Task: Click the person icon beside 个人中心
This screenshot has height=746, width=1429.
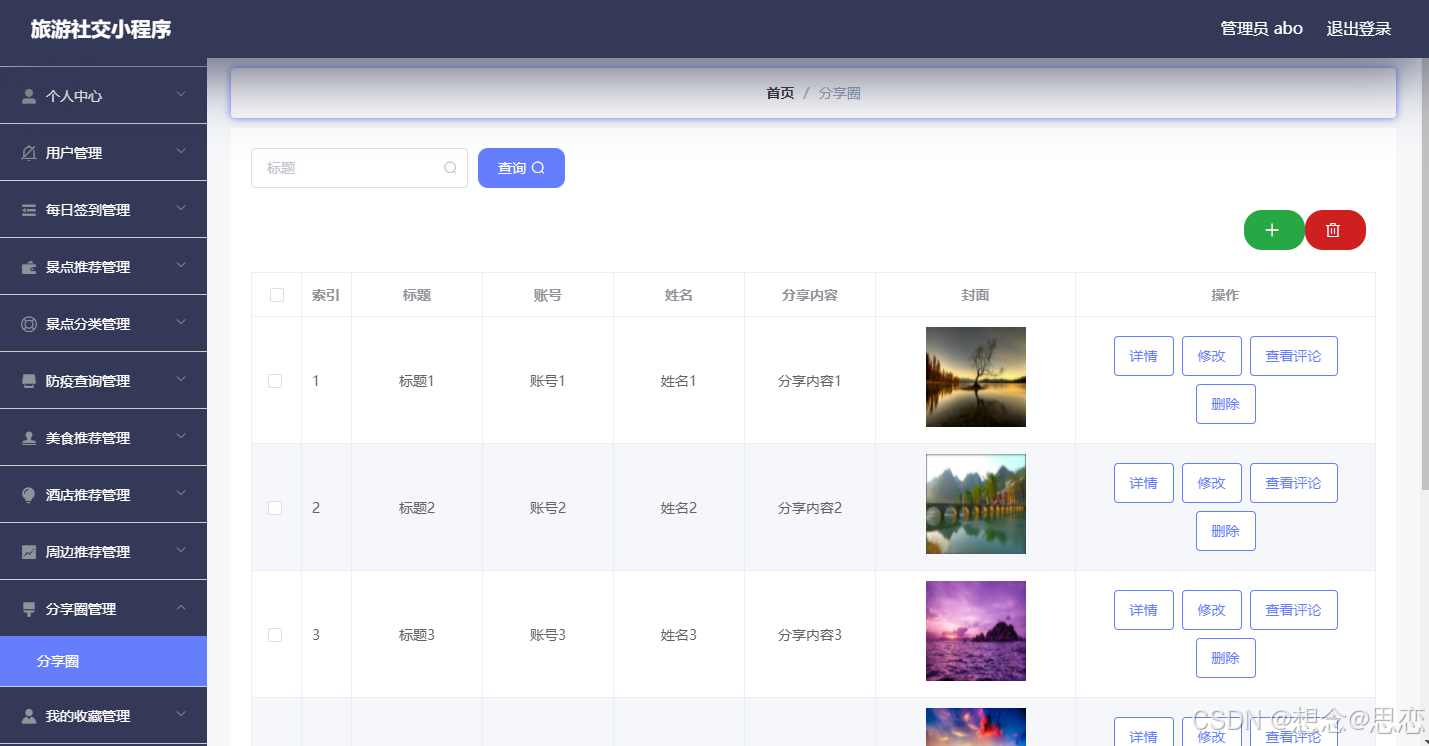Action: [x=29, y=96]
